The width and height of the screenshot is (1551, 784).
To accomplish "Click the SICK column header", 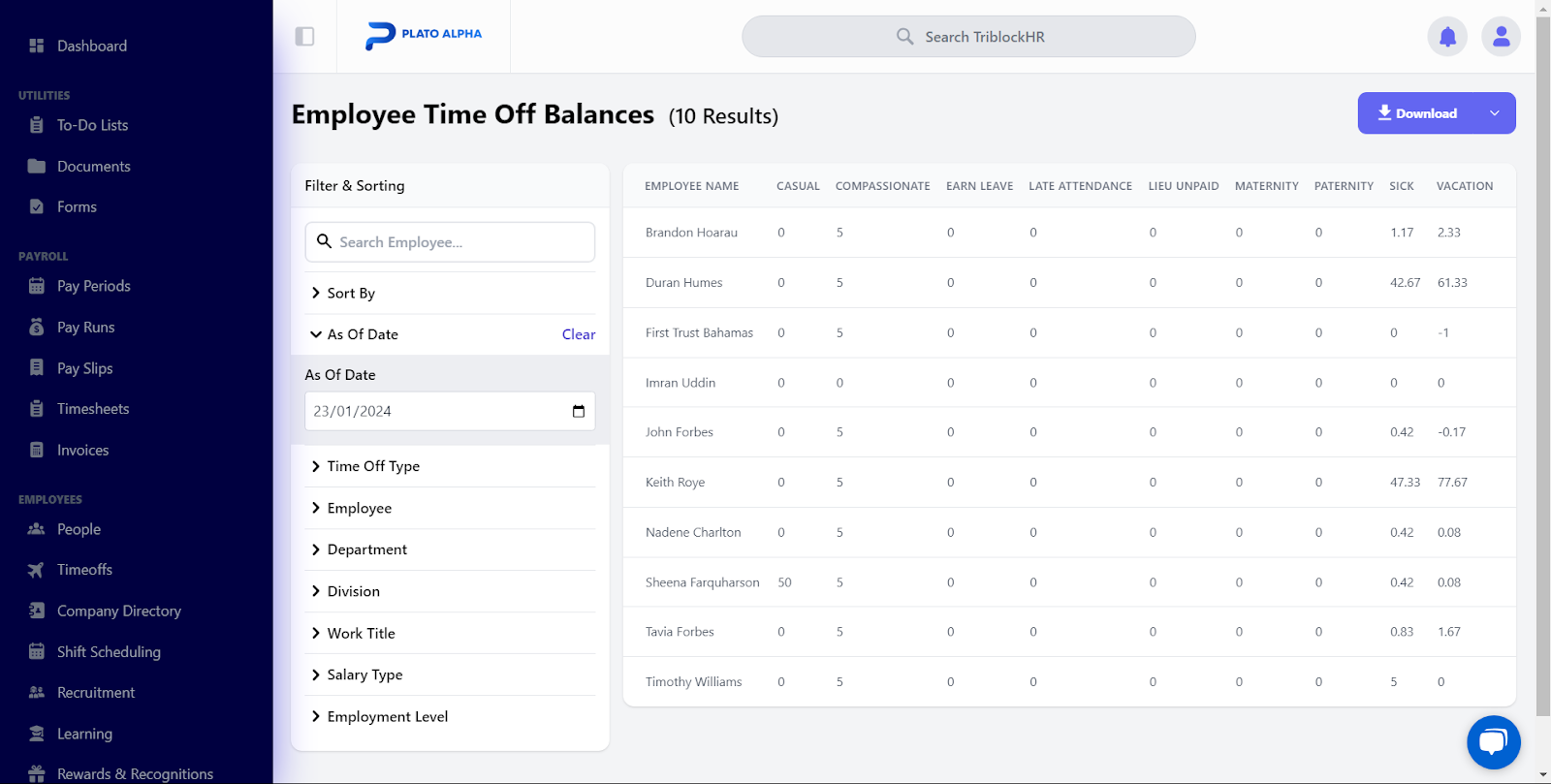I will [x=1402, y=186].
